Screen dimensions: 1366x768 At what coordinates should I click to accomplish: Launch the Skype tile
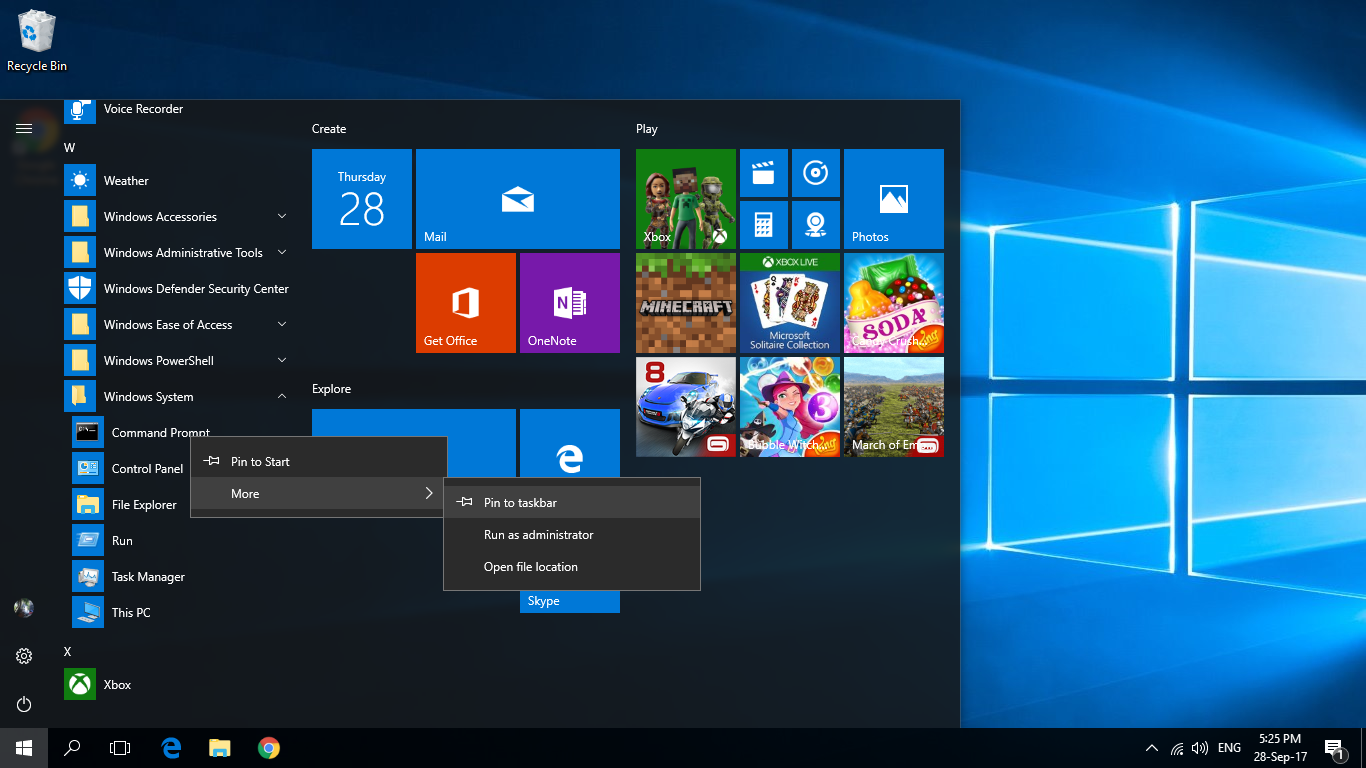click(570, 601)
